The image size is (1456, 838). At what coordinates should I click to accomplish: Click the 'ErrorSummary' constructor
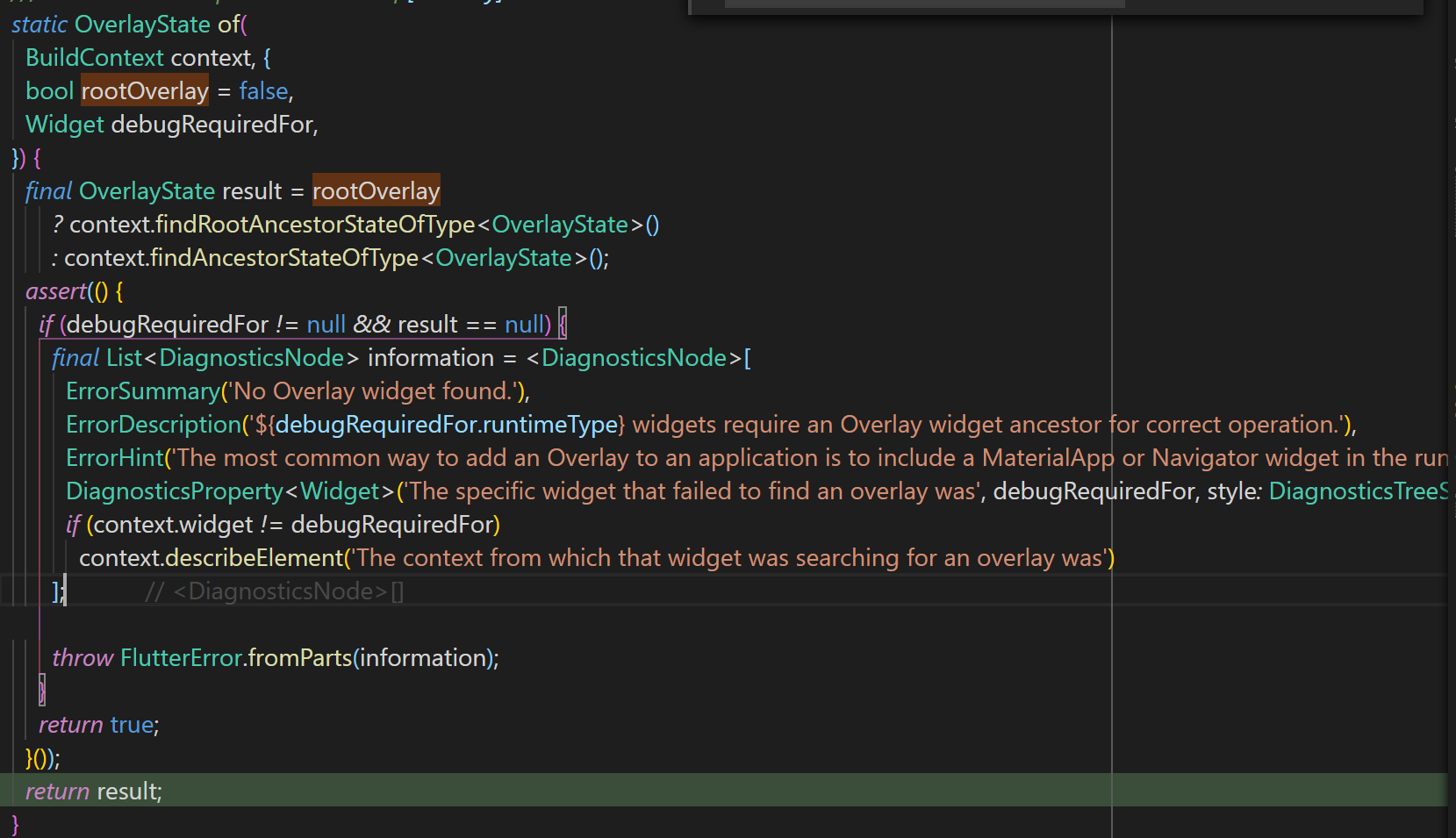tap(143, 391)
